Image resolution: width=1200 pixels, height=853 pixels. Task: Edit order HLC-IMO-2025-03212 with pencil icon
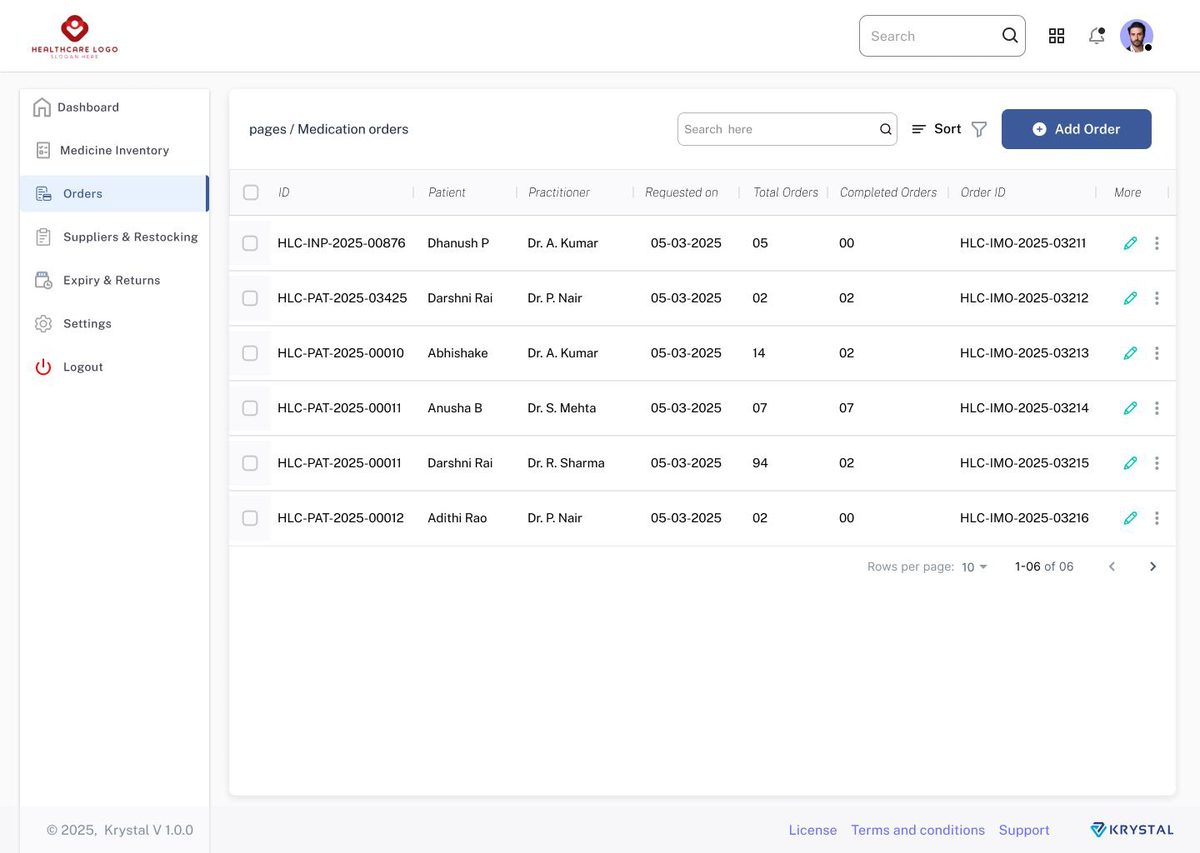click(x=1130, y=298)
